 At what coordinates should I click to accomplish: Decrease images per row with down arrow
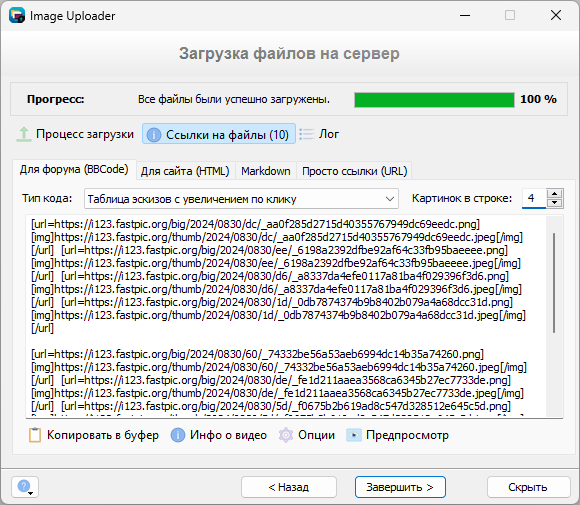(554, 203)
